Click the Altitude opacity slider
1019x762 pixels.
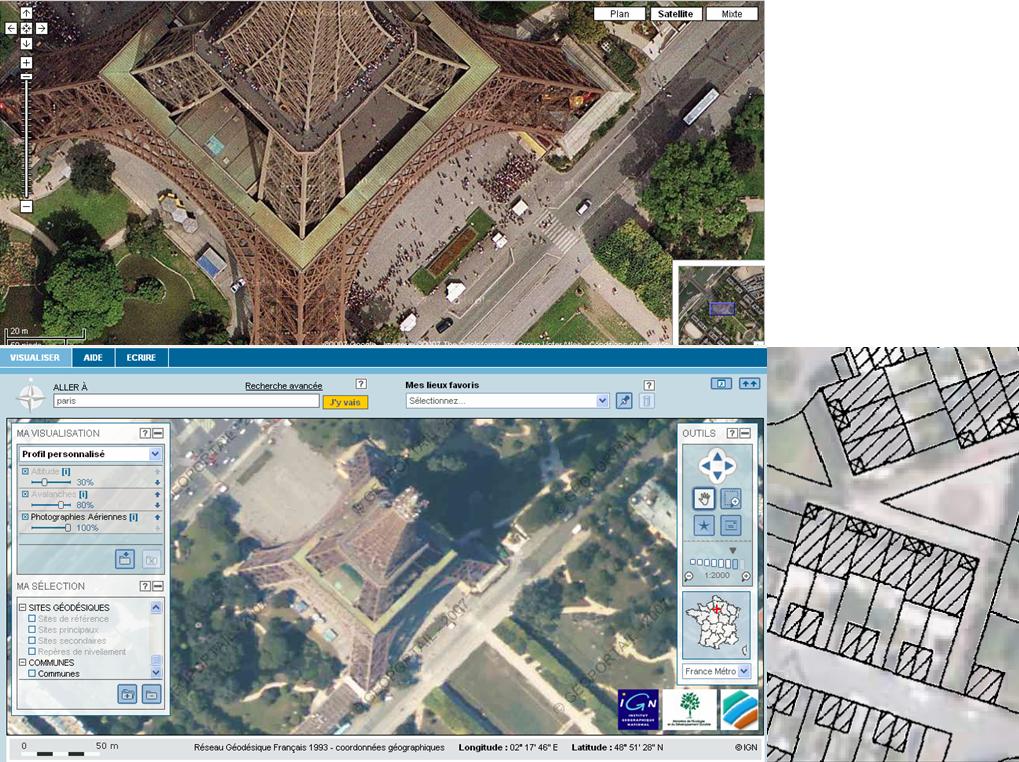[x=51, y=482]
